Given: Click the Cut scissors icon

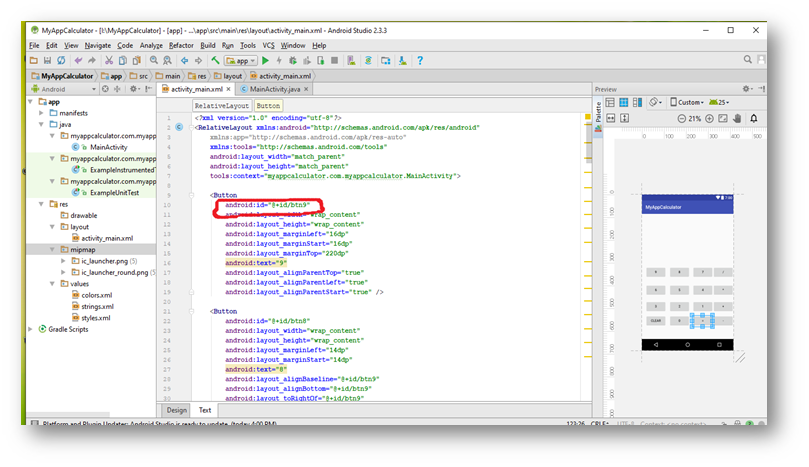Looking at the screenshot, I should [109, 60].
